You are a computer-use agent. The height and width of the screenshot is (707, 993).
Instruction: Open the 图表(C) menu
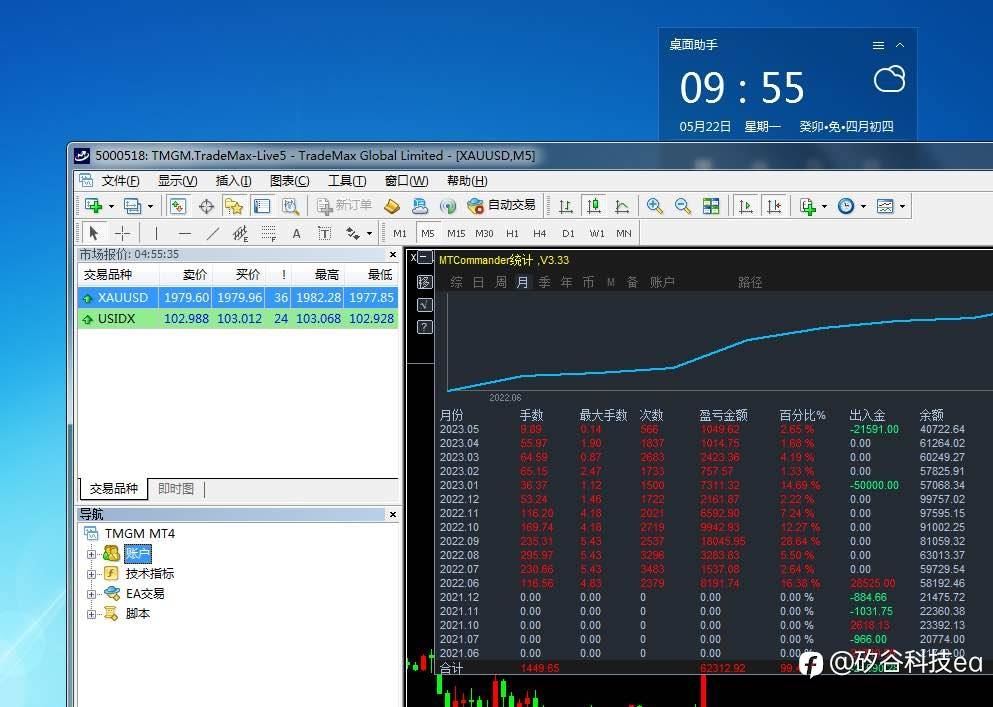(x=289, y=181)
